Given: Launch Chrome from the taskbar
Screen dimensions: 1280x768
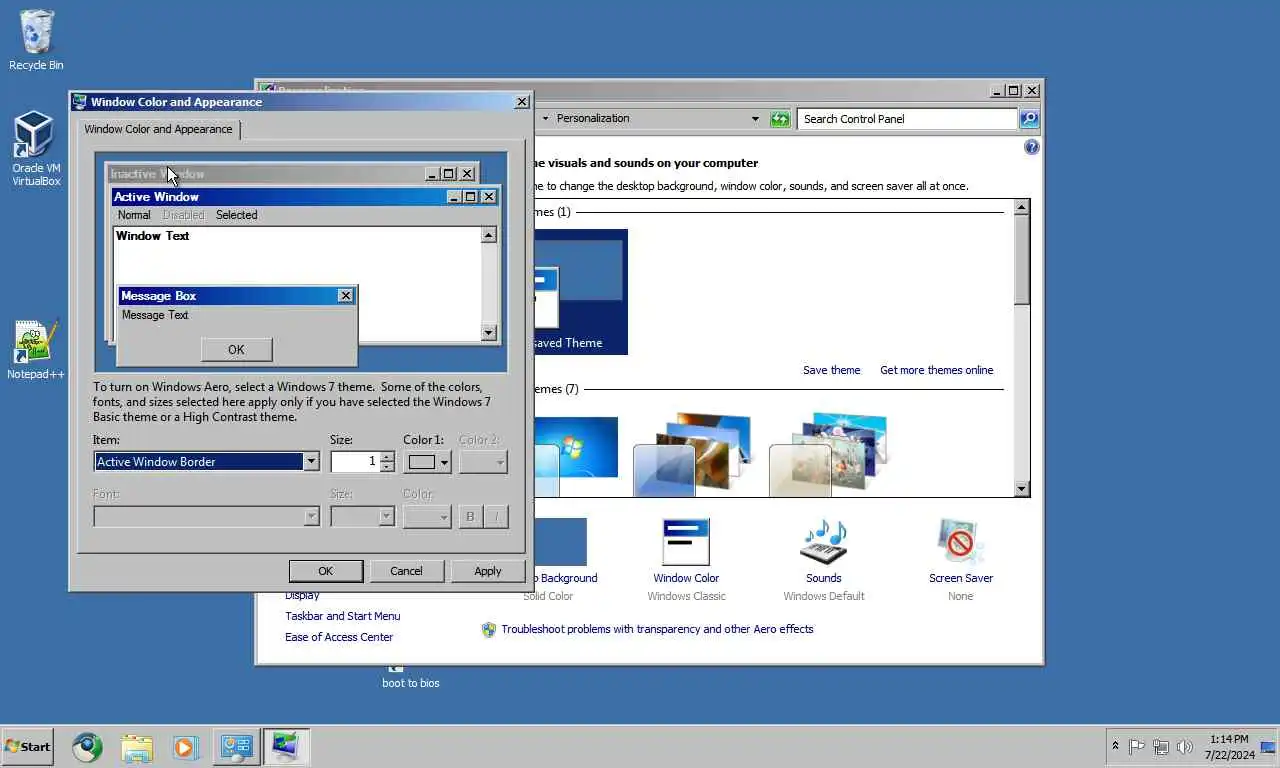Looking at the screenshot, I should click(x=87, y=747).
